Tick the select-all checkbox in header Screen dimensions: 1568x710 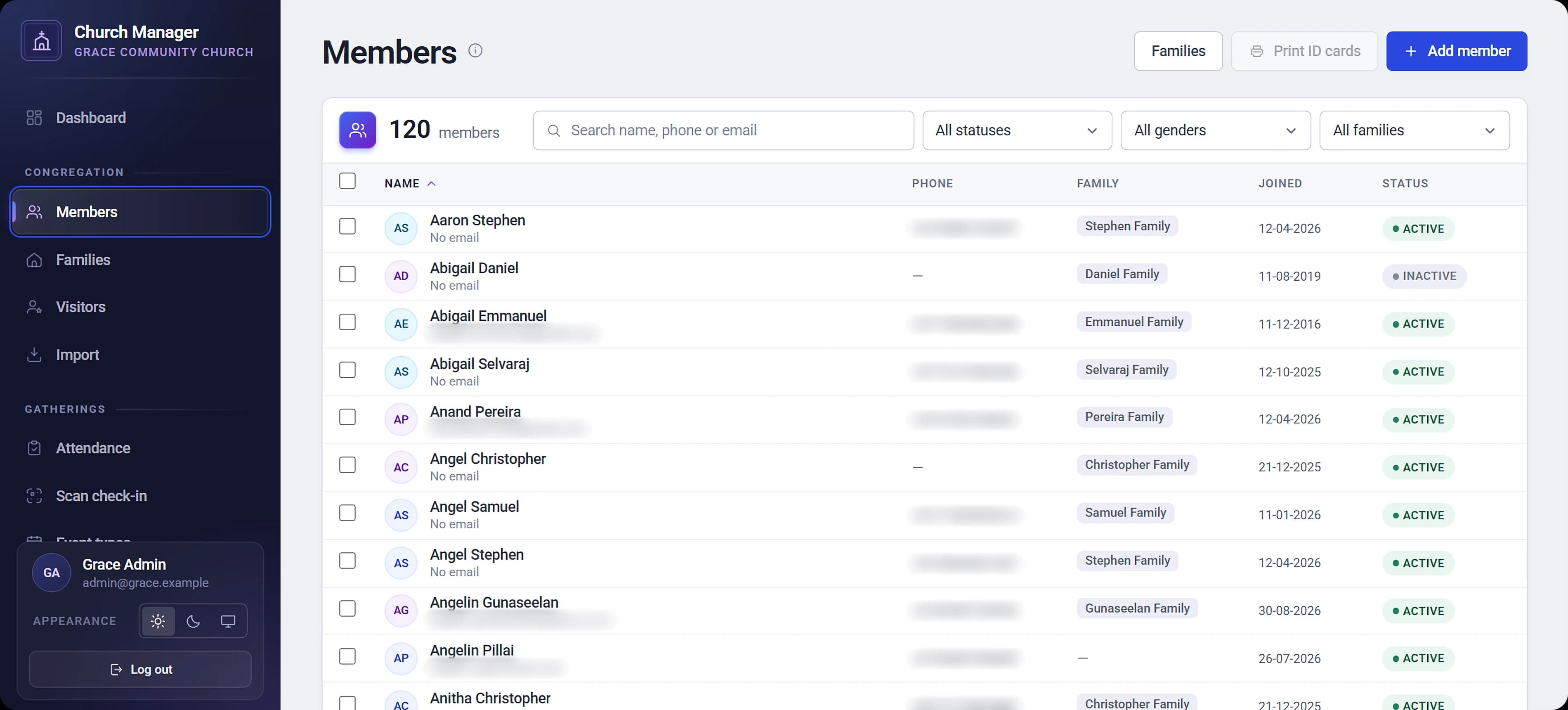point(347,181)
